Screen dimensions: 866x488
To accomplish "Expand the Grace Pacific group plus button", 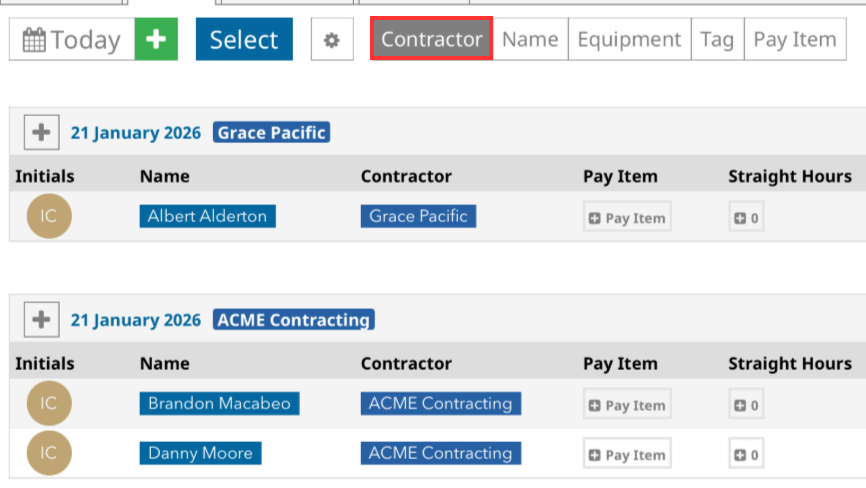I will point(41,132).
